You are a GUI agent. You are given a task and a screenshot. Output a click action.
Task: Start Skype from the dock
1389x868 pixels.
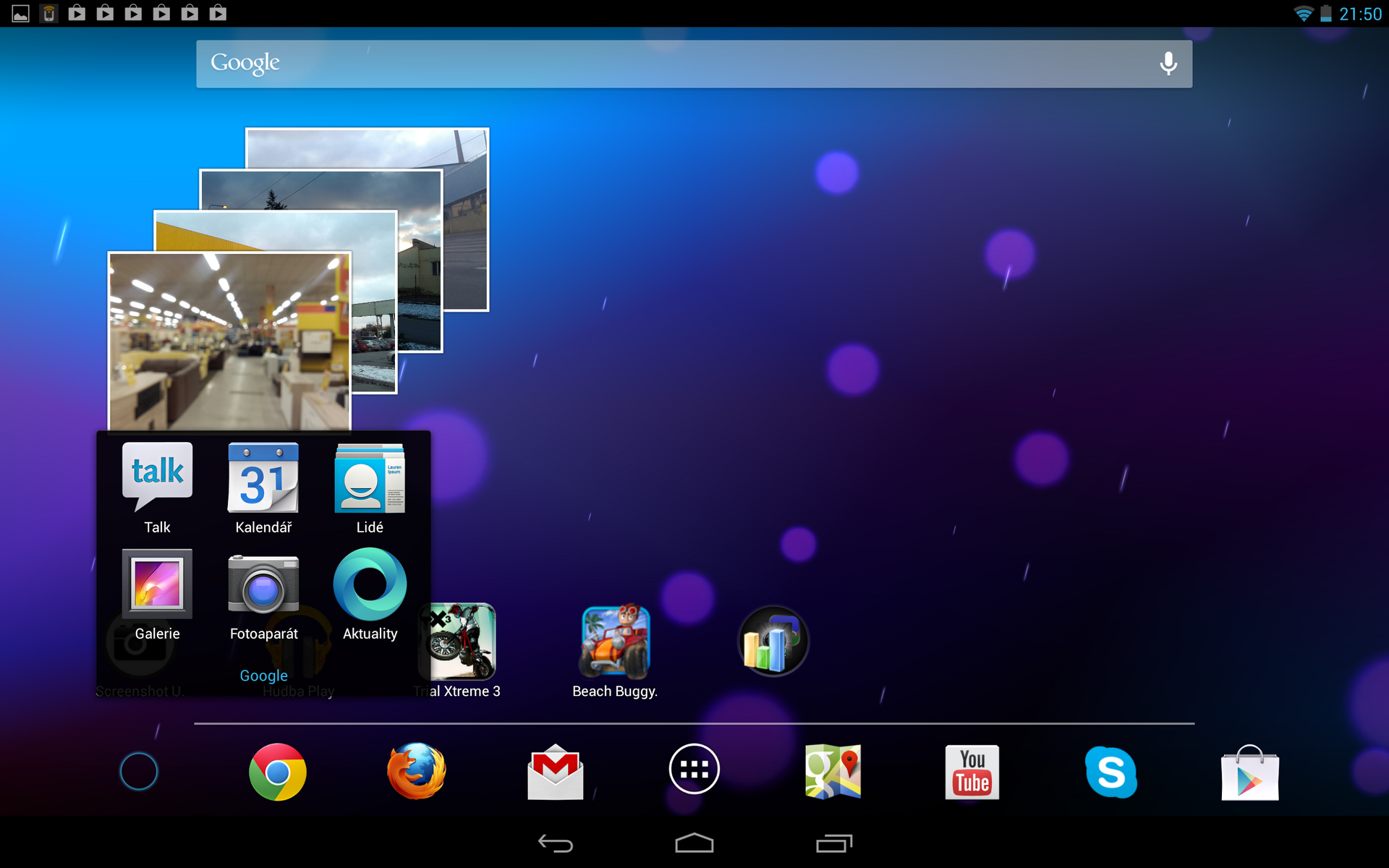tap(1110, 772)
